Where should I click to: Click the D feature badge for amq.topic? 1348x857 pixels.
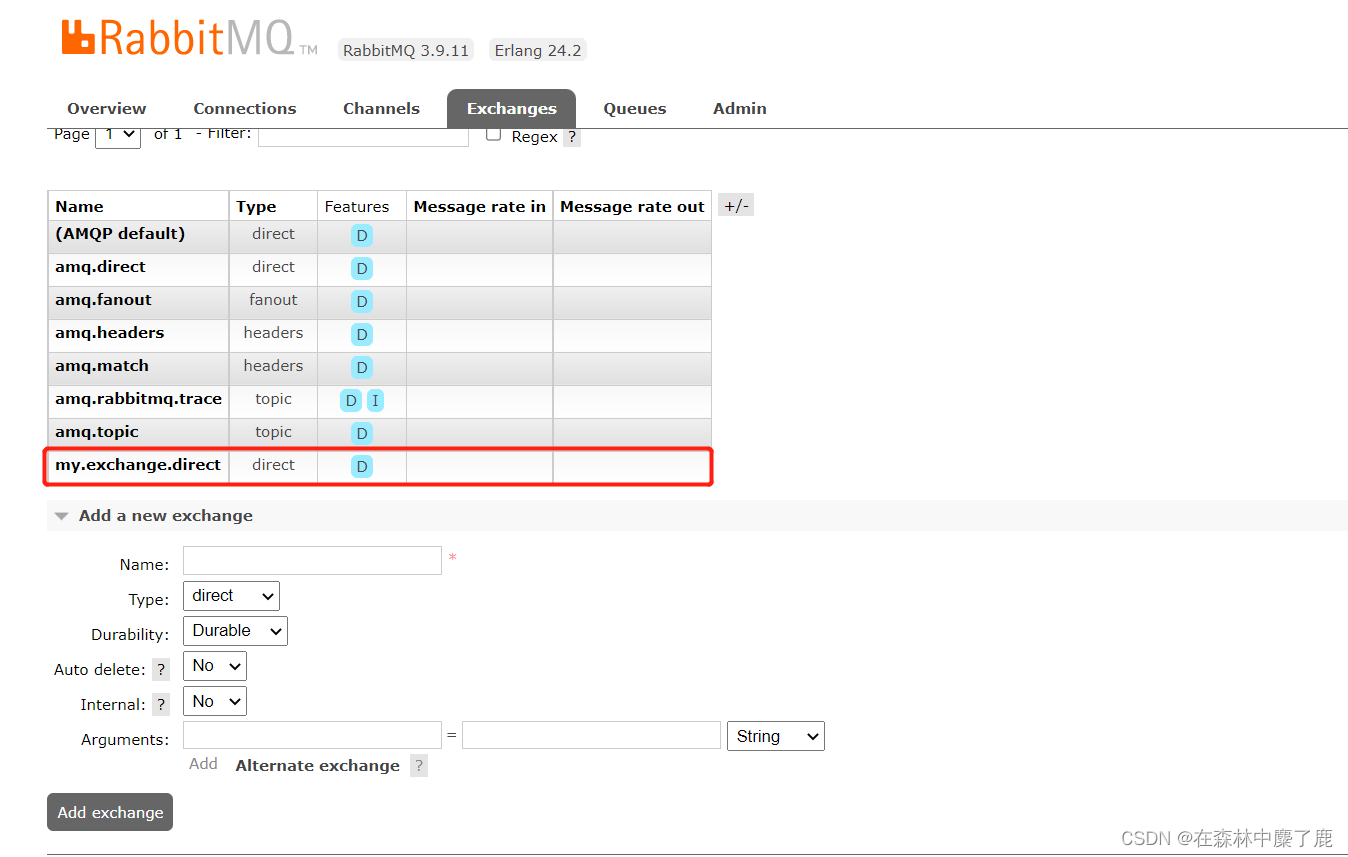click(x=362, y=434)
